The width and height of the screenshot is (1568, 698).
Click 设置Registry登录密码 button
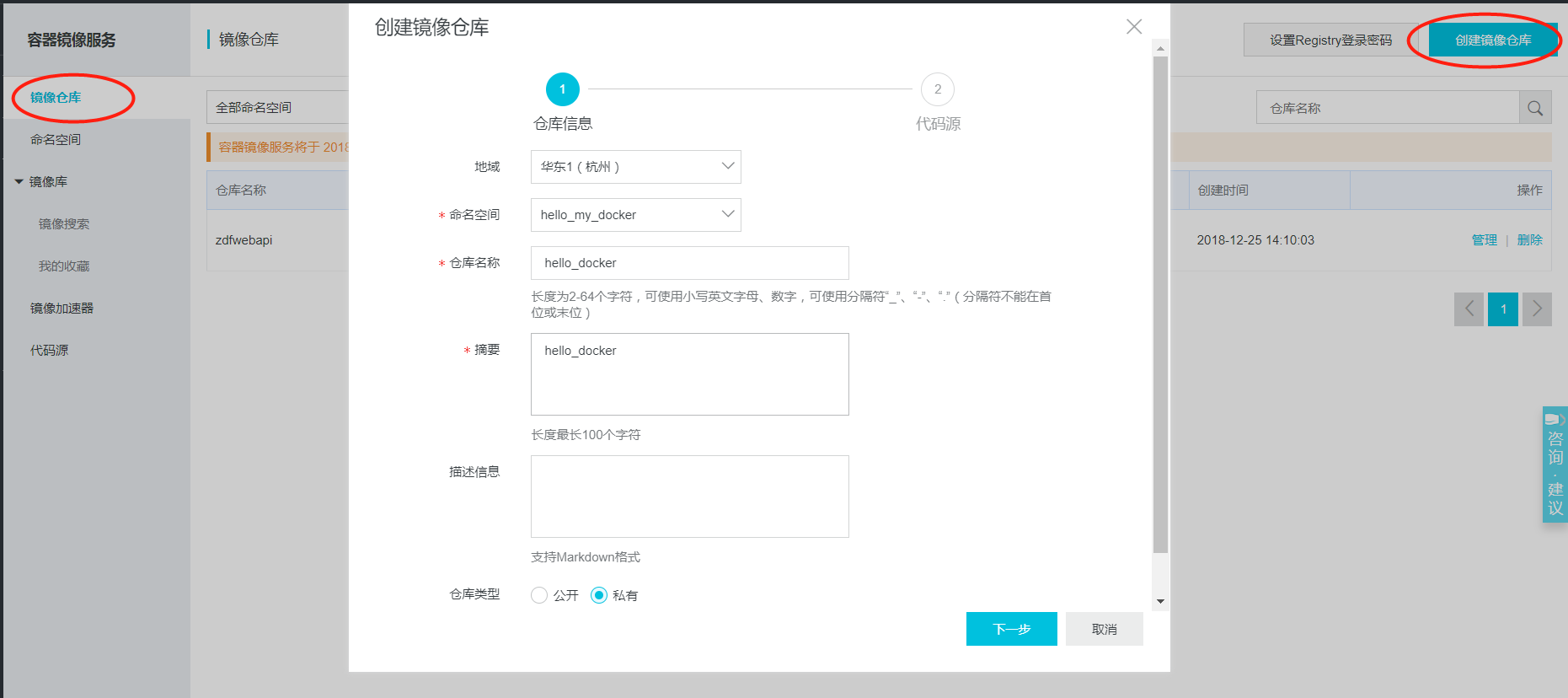coord(1330,40)
